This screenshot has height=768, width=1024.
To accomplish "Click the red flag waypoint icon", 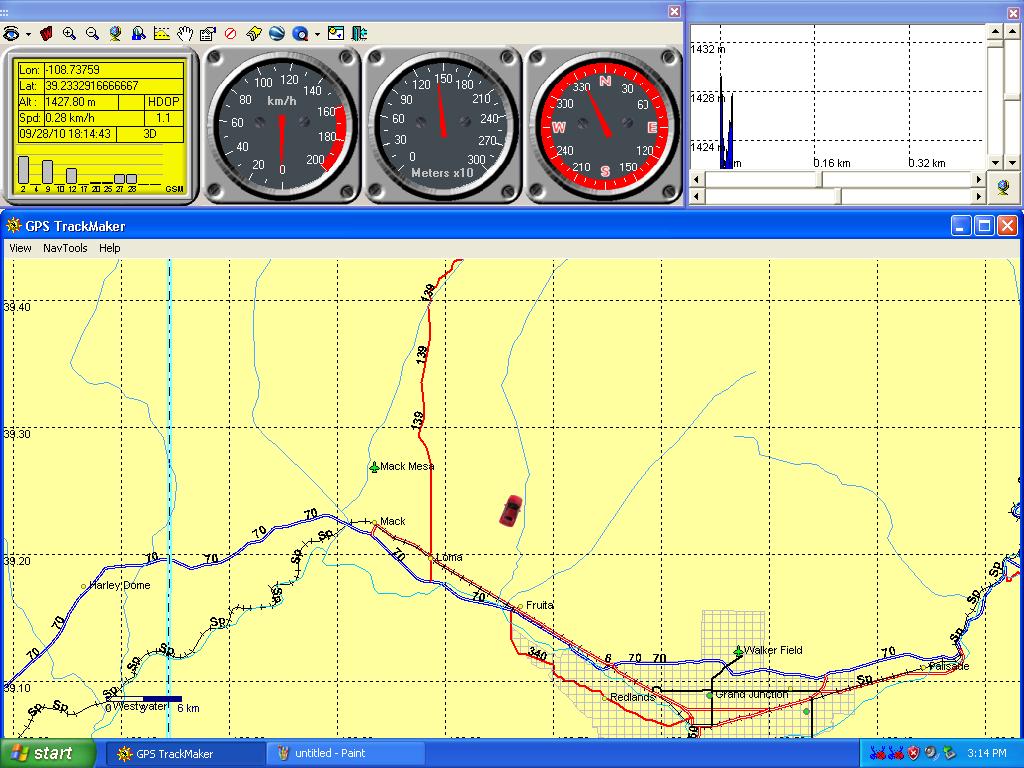I will (46, 33).
